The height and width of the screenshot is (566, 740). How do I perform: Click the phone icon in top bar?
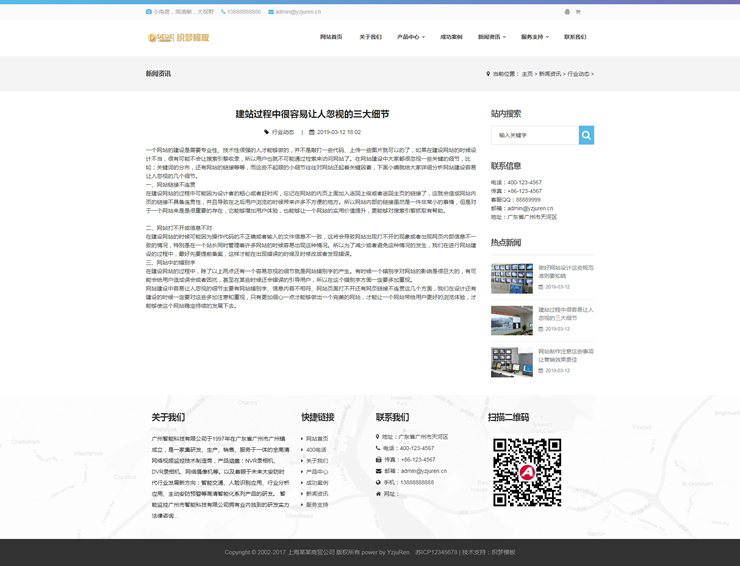click(x=223, y=12)
